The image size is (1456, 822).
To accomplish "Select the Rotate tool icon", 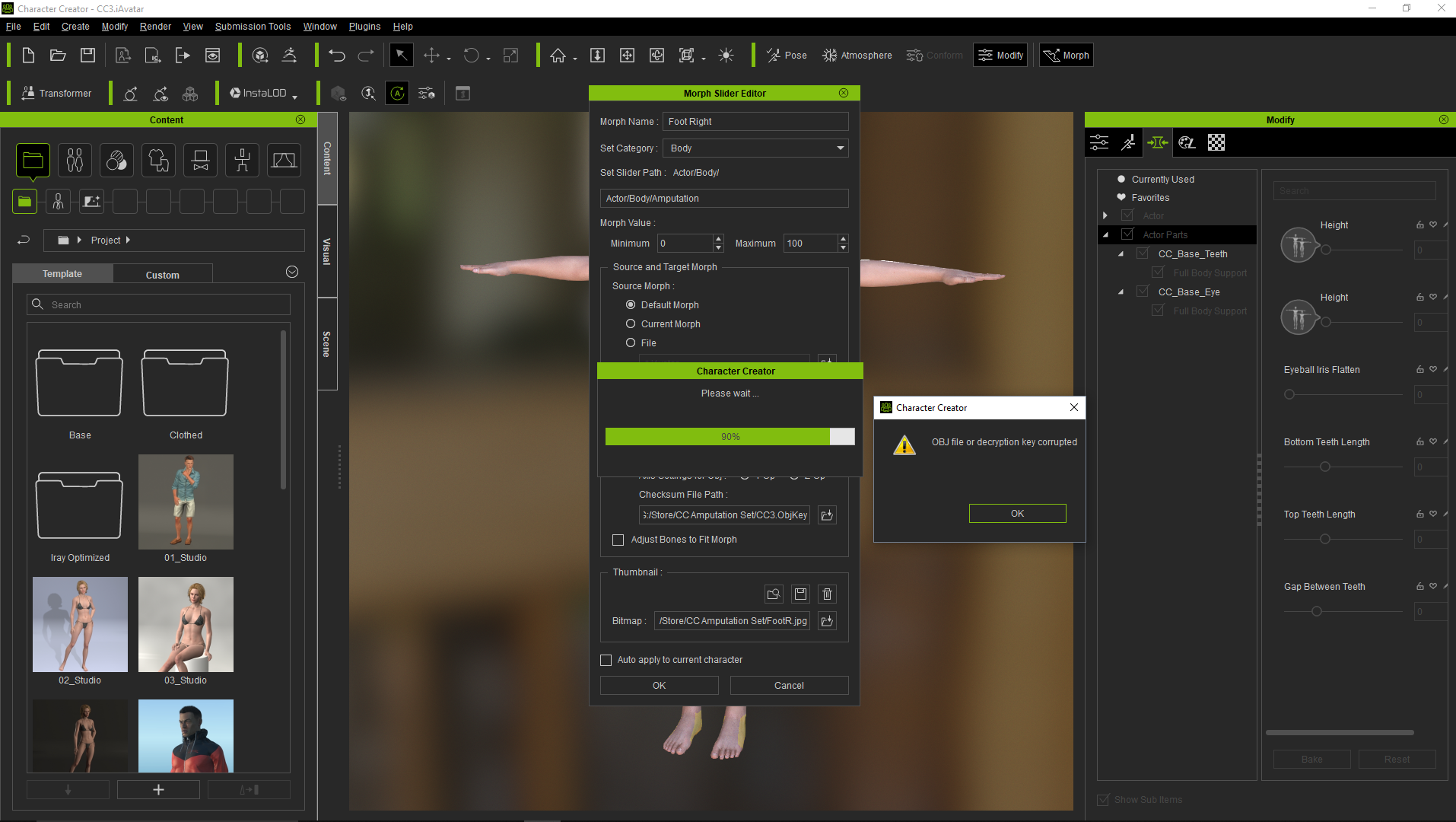I will [x=472, y=56].
